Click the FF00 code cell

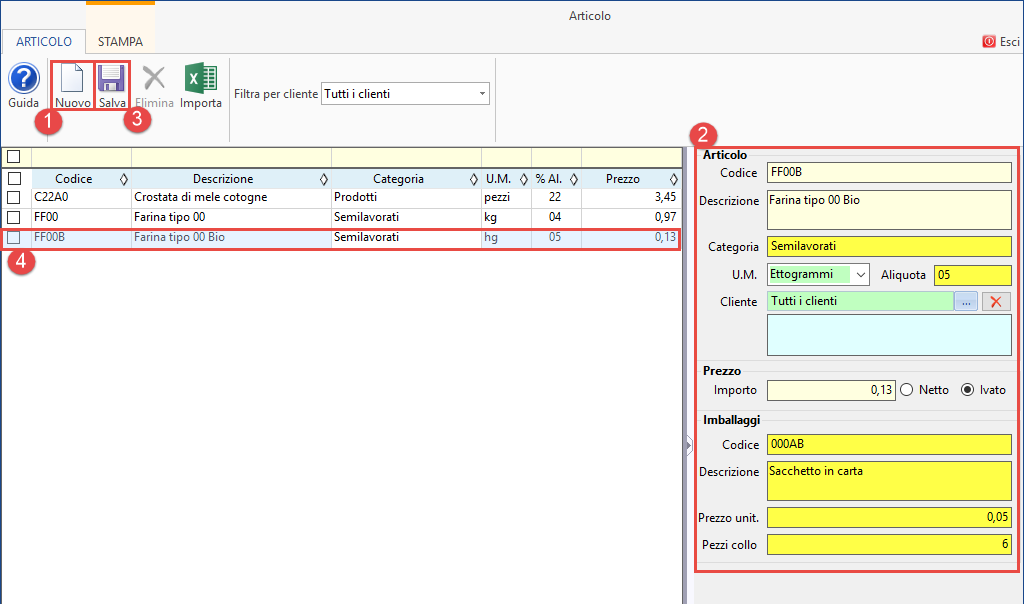(x=81, y=217)
